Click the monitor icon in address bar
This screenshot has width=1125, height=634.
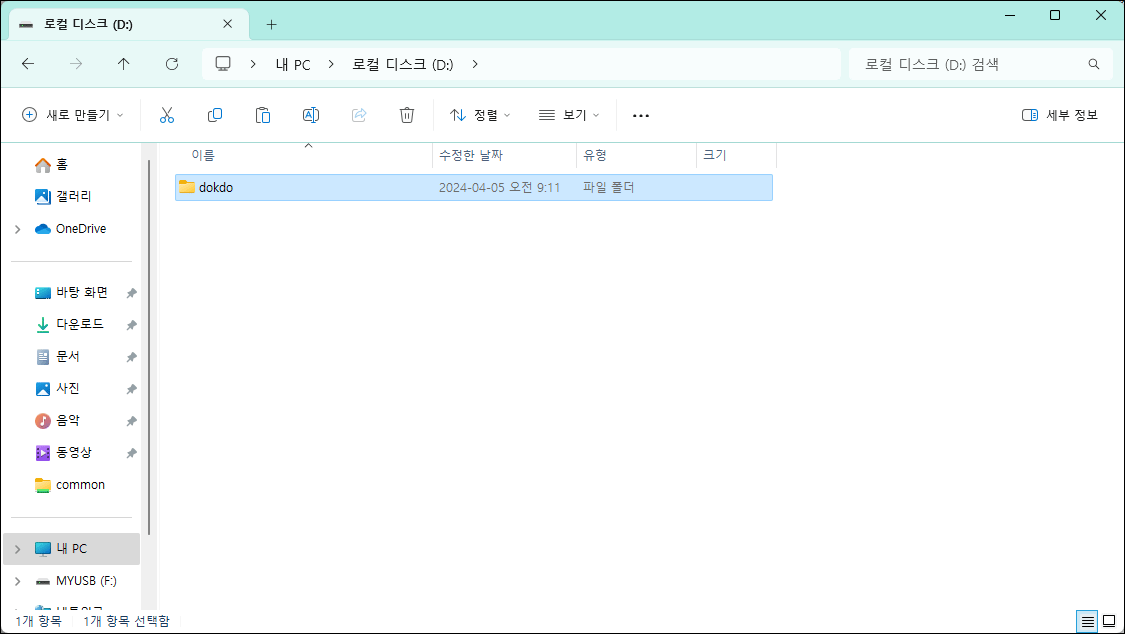coord(223,64)
